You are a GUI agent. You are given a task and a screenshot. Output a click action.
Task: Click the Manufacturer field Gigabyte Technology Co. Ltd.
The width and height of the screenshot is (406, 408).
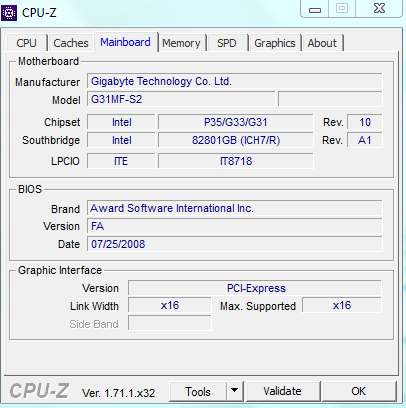[x=235, y=81]
